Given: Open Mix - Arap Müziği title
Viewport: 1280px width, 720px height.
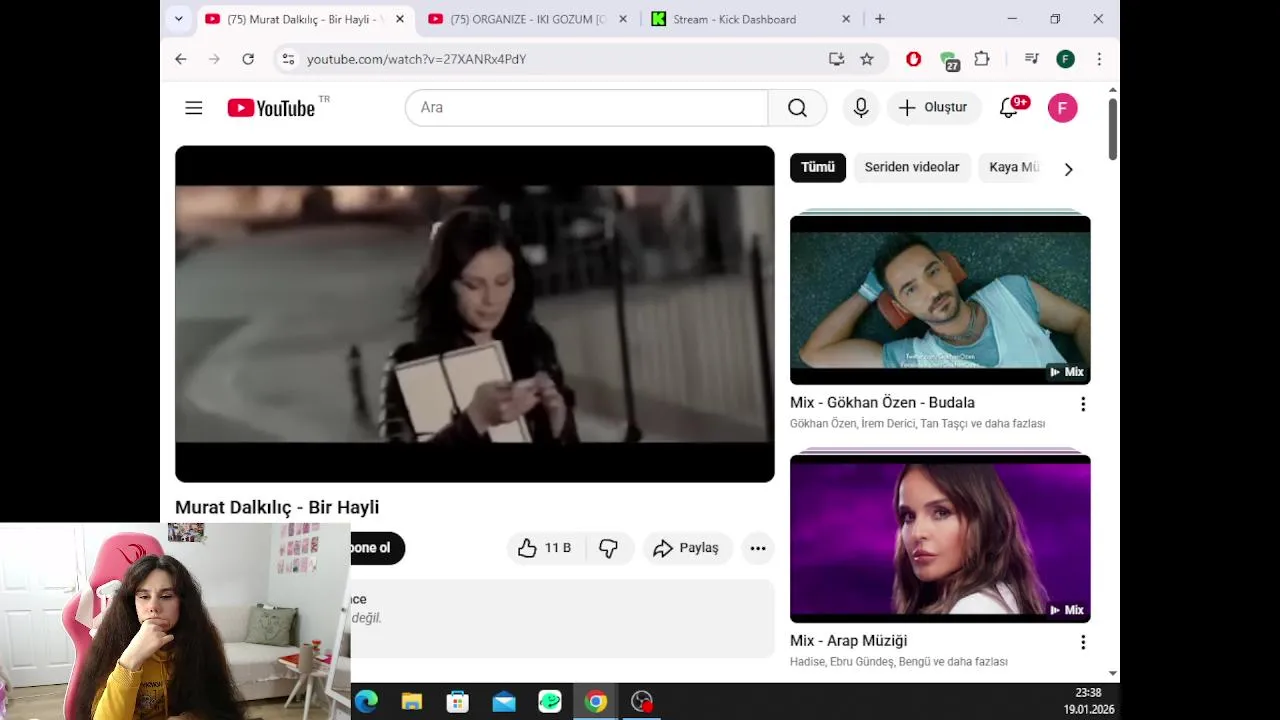Looking at the screenshot, I should point(848,640).
